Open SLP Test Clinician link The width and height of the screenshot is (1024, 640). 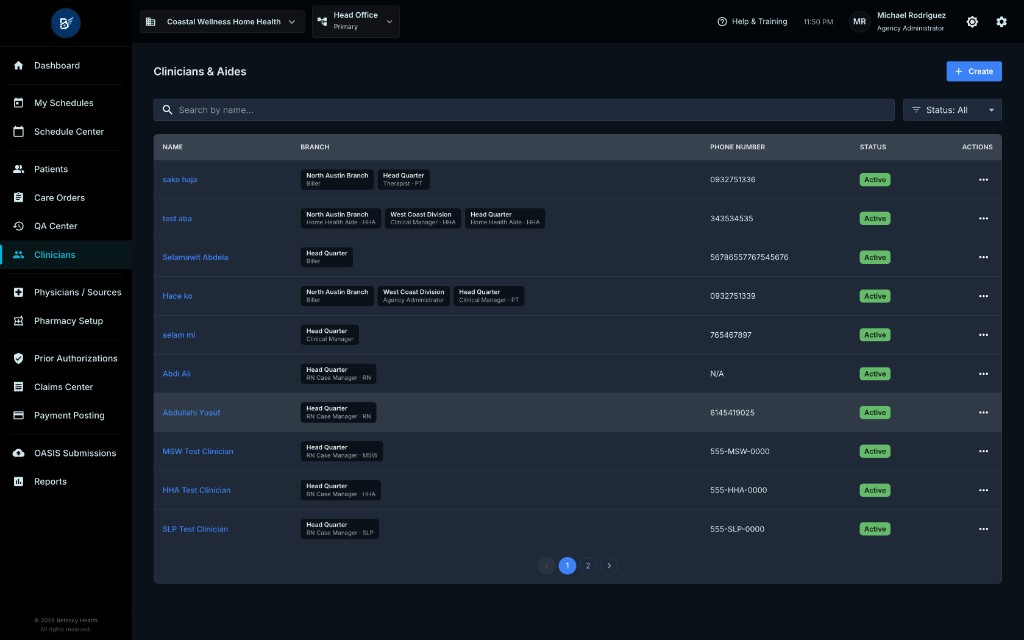click(195, 529)
